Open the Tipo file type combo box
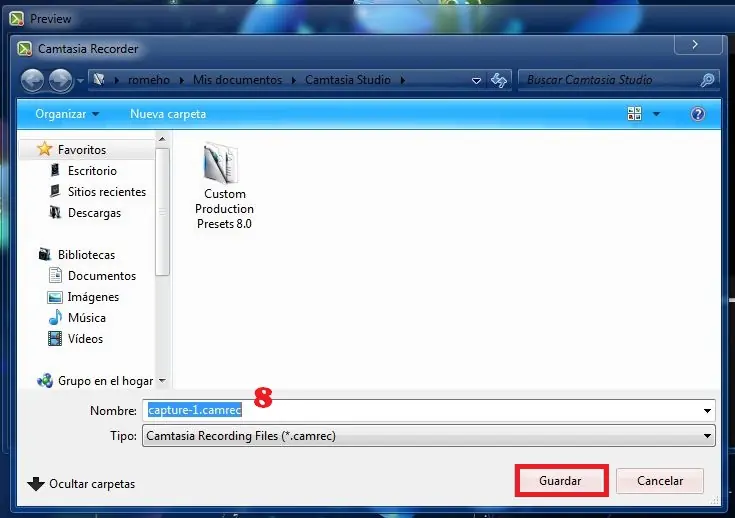The width and height of the screenshot is (735, 518). pyautogui.click(x=428, y=435)
